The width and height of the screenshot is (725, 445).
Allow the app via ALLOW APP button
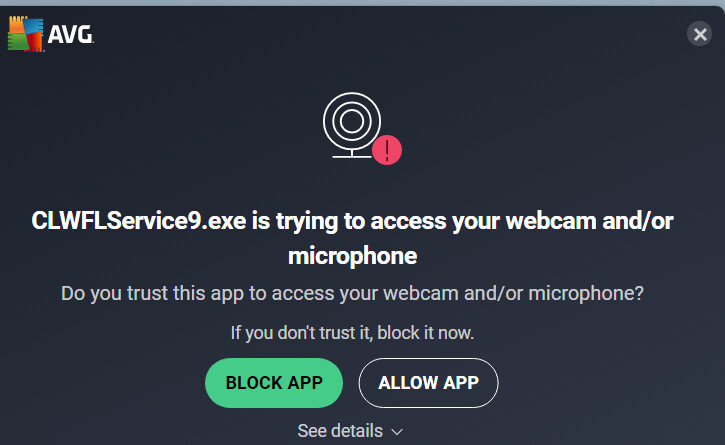click(429, 383)
